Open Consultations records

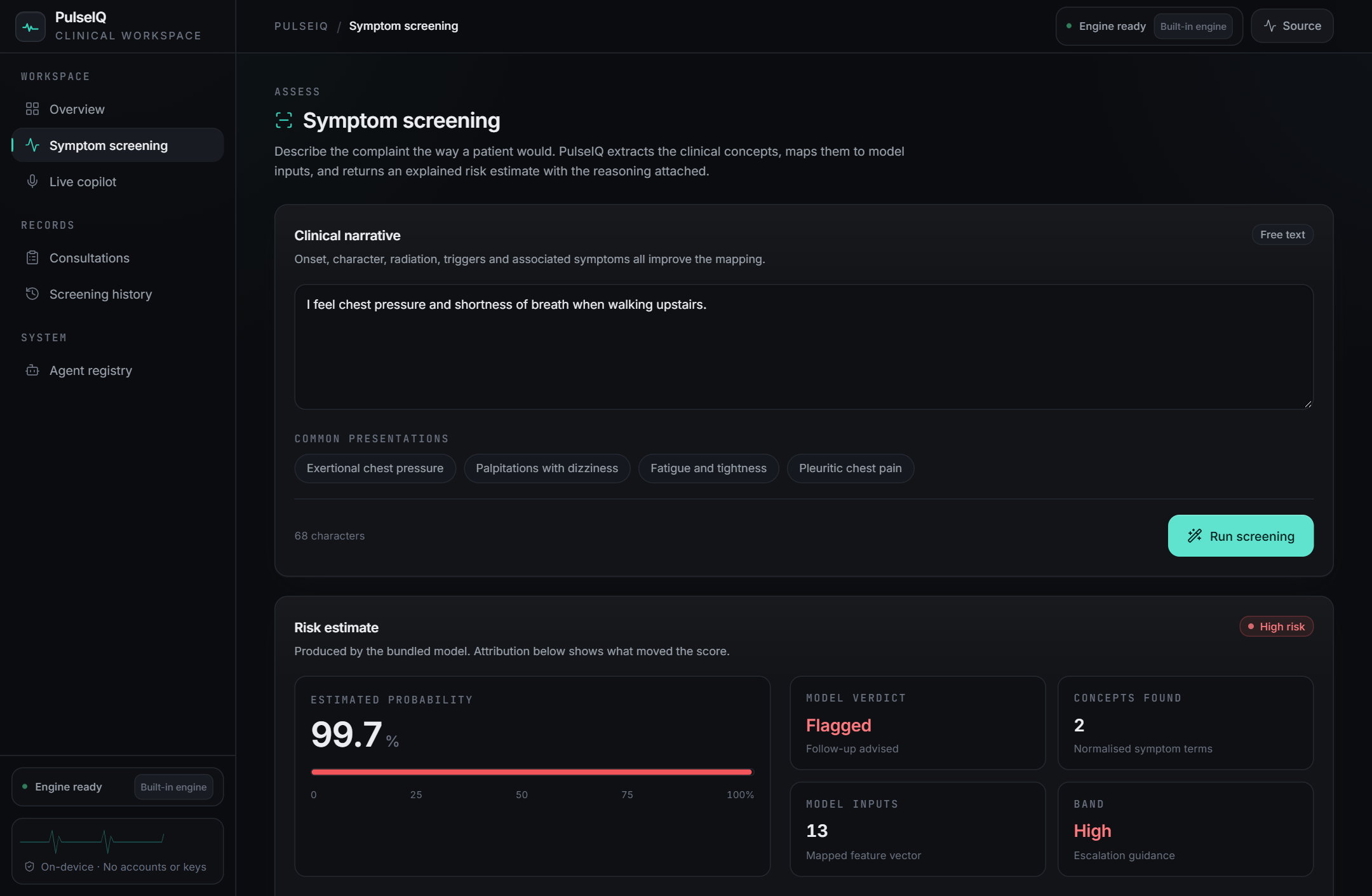tap(118, 258)
